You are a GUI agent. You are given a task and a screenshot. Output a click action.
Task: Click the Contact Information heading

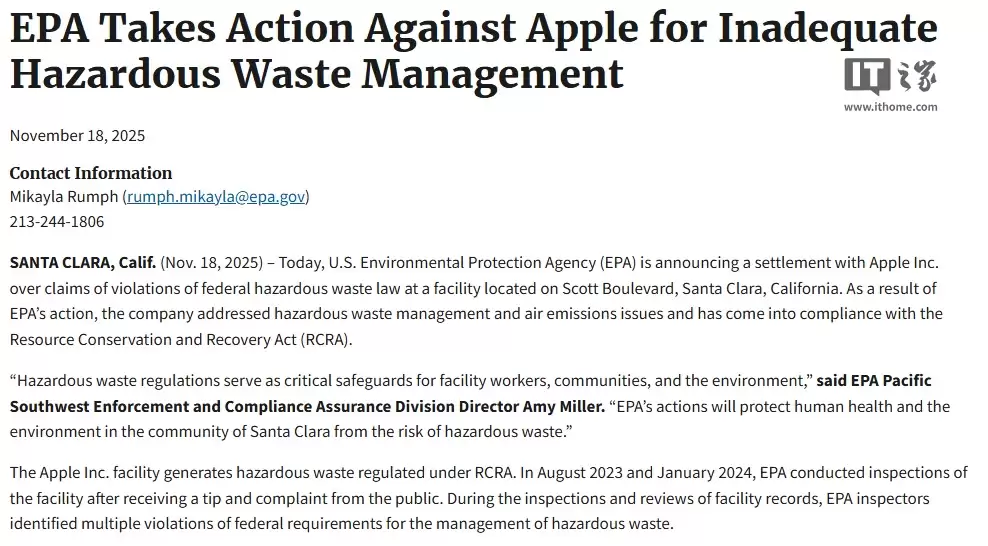tap(91, 173)
